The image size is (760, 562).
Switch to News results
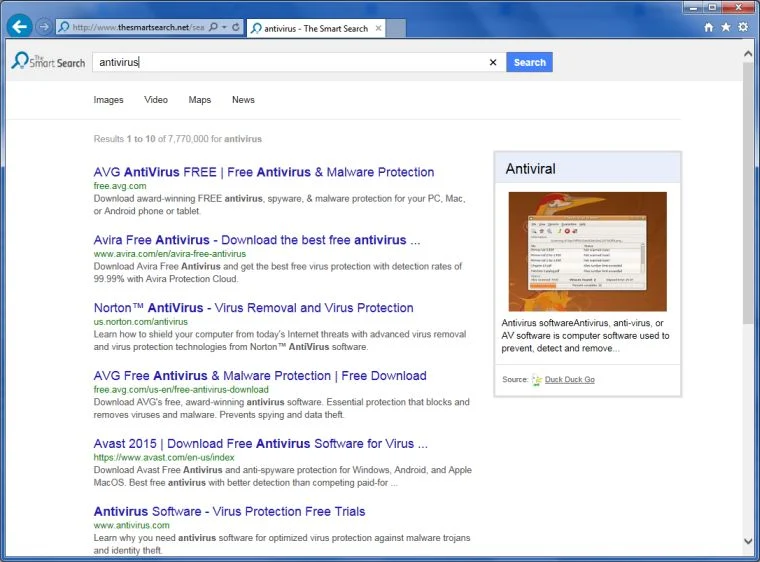[243, 100]
